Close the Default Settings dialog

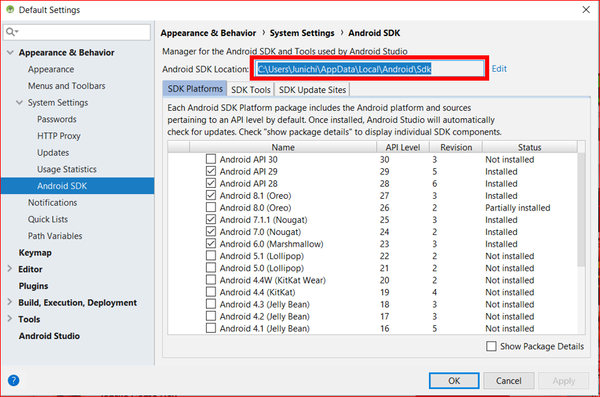pos(586,10)
